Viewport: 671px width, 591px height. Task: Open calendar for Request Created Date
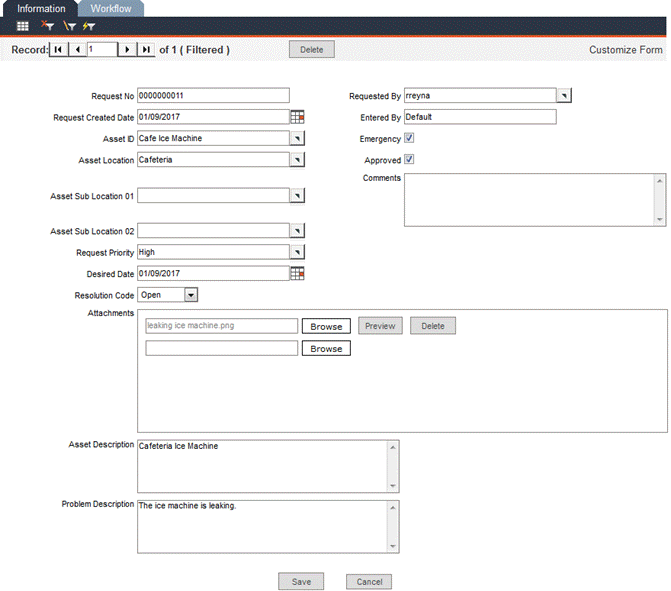(x=297, y=117)
